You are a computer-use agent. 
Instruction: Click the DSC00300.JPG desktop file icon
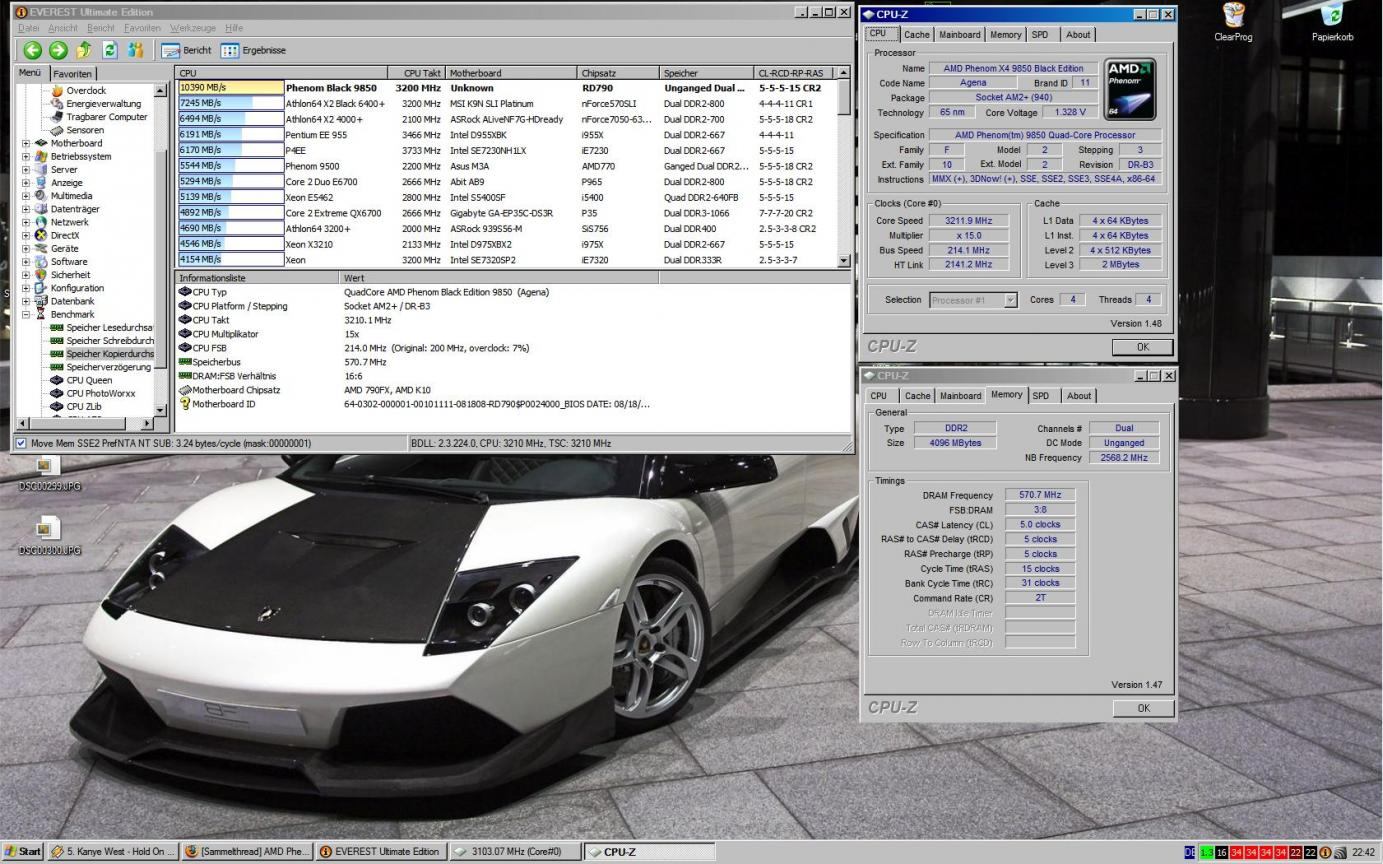48,537
